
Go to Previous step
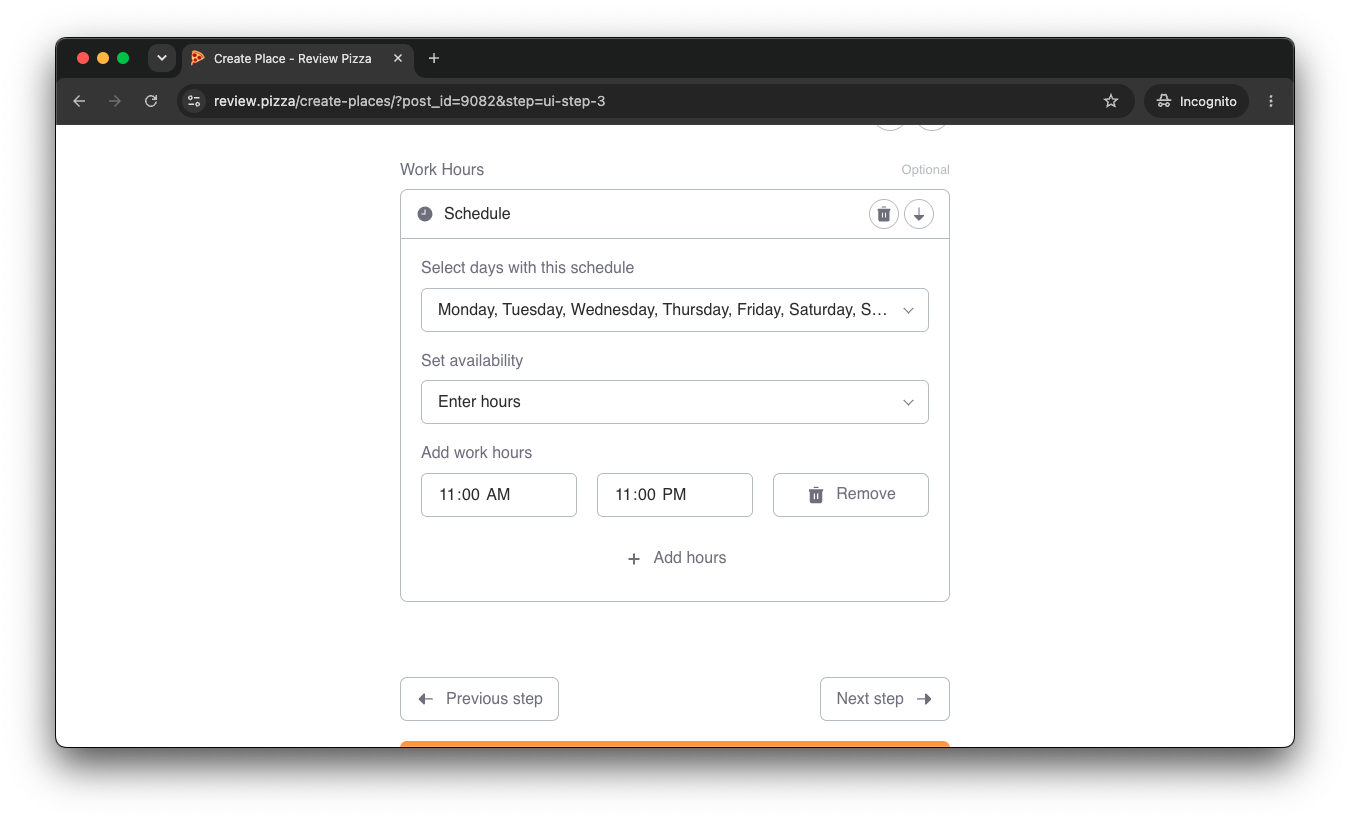479,699
